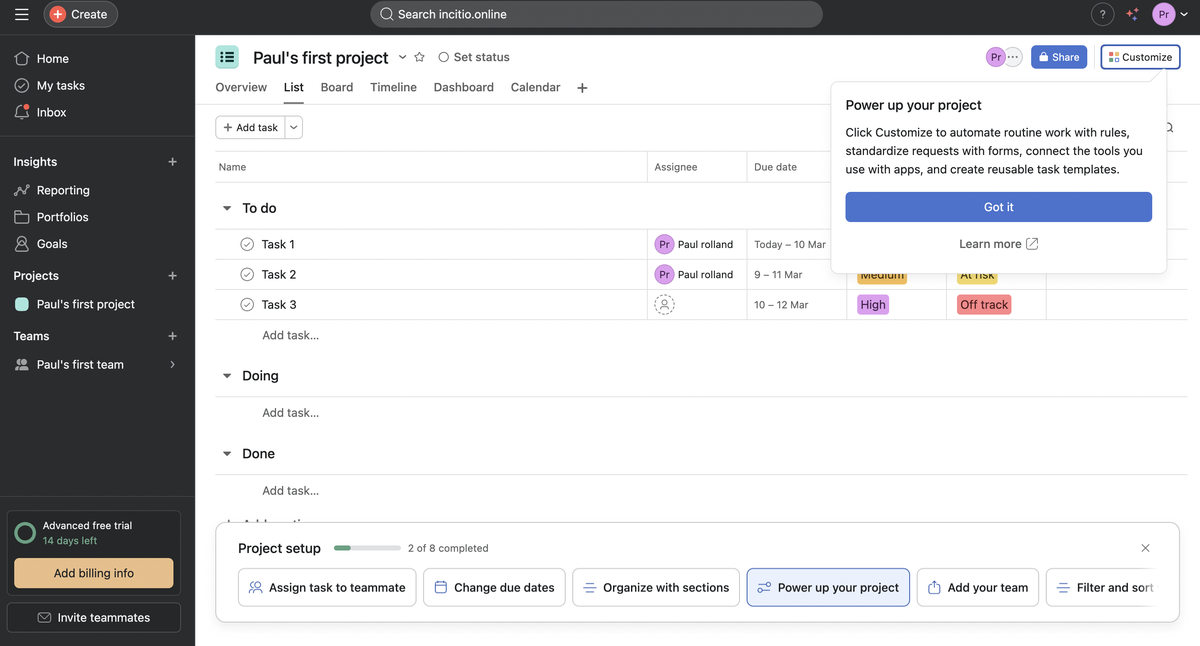Viewport: 1200px width, 646px height.
Task: Open the Add task dropdown arrow
Action: (x=293, y=127)
